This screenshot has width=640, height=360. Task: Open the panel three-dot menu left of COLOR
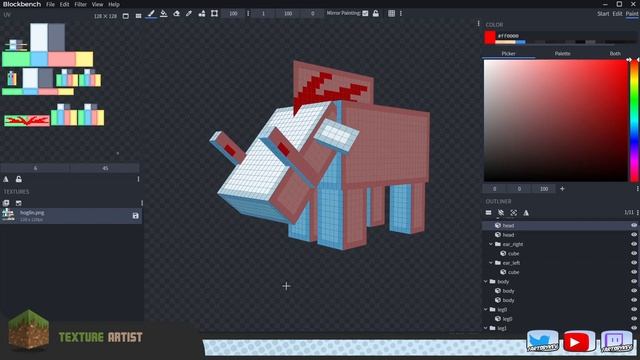[x=478, y=23]
